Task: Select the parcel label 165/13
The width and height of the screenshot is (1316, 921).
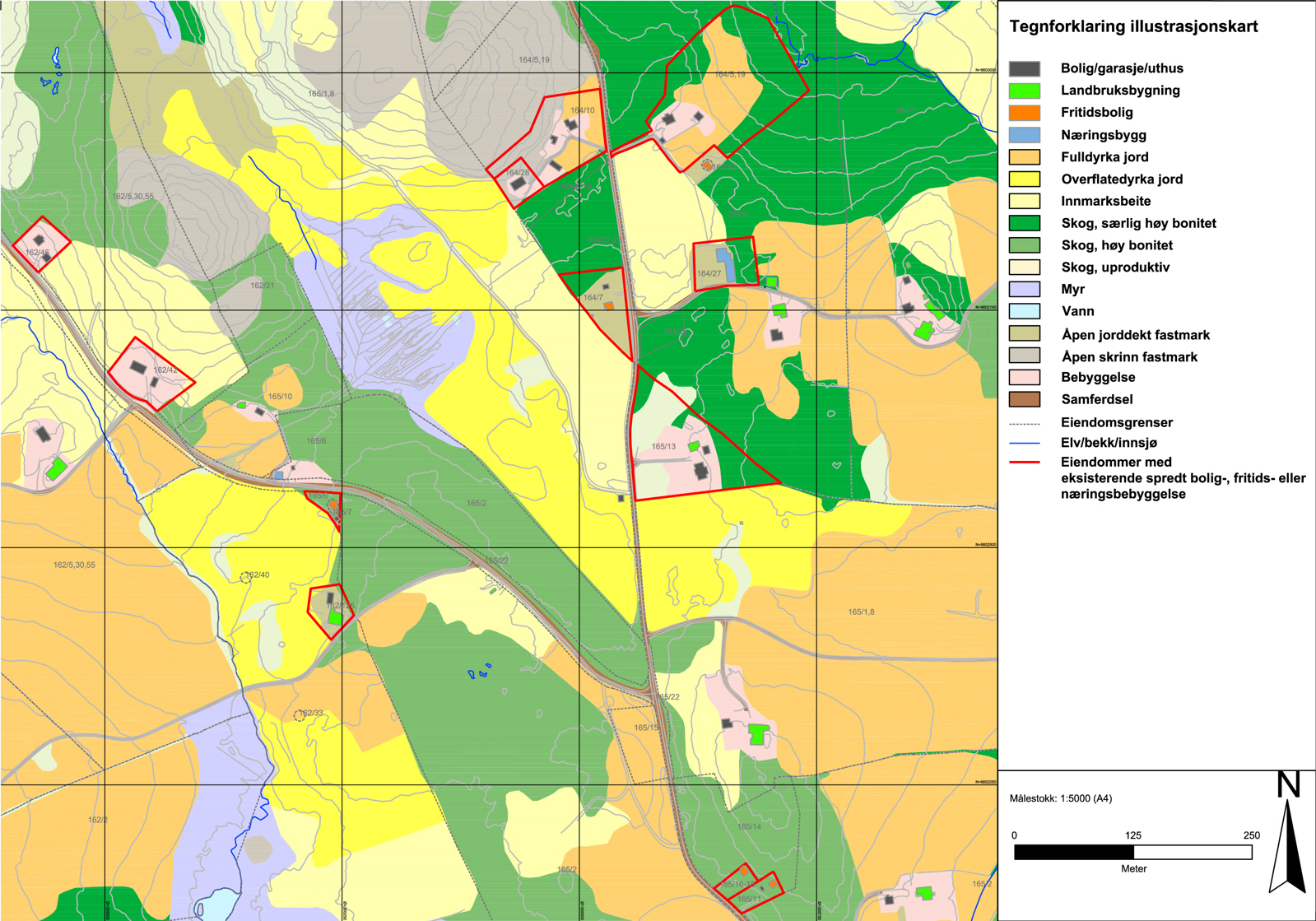Action: [663, 447]
